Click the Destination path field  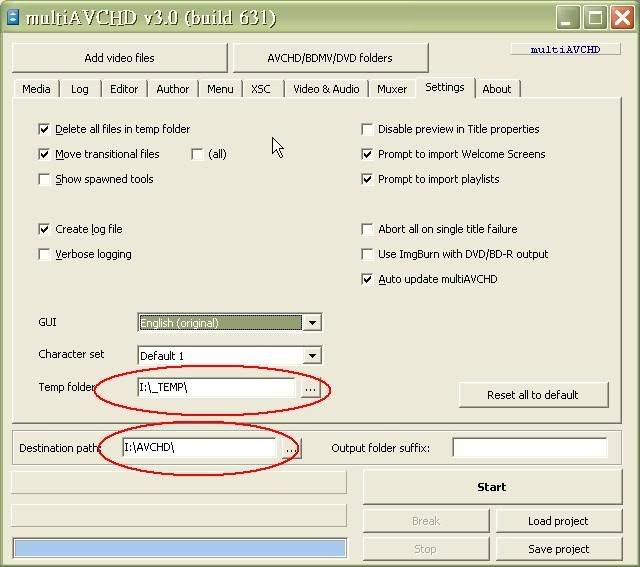pos(199,448)
